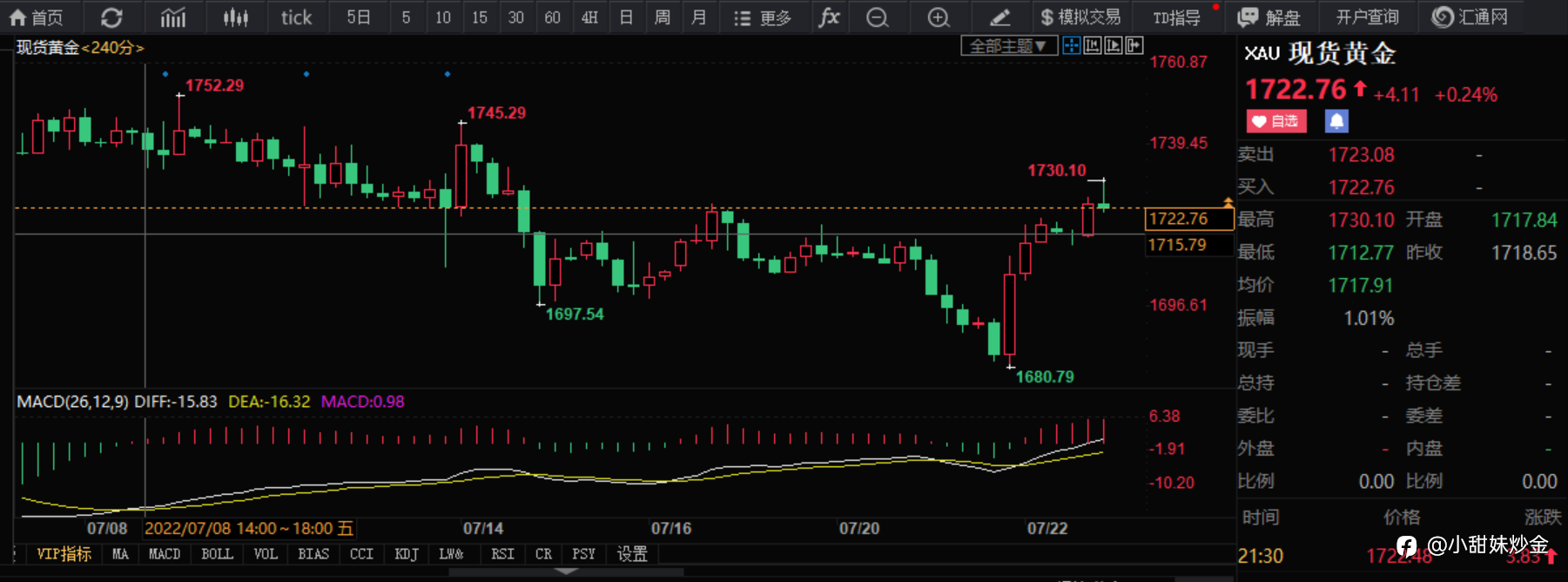The height and width of the screenshot is (582, 1568).
Task: Switch indicator to VOL
Action: pyautogui.click(x=266, y=554)
